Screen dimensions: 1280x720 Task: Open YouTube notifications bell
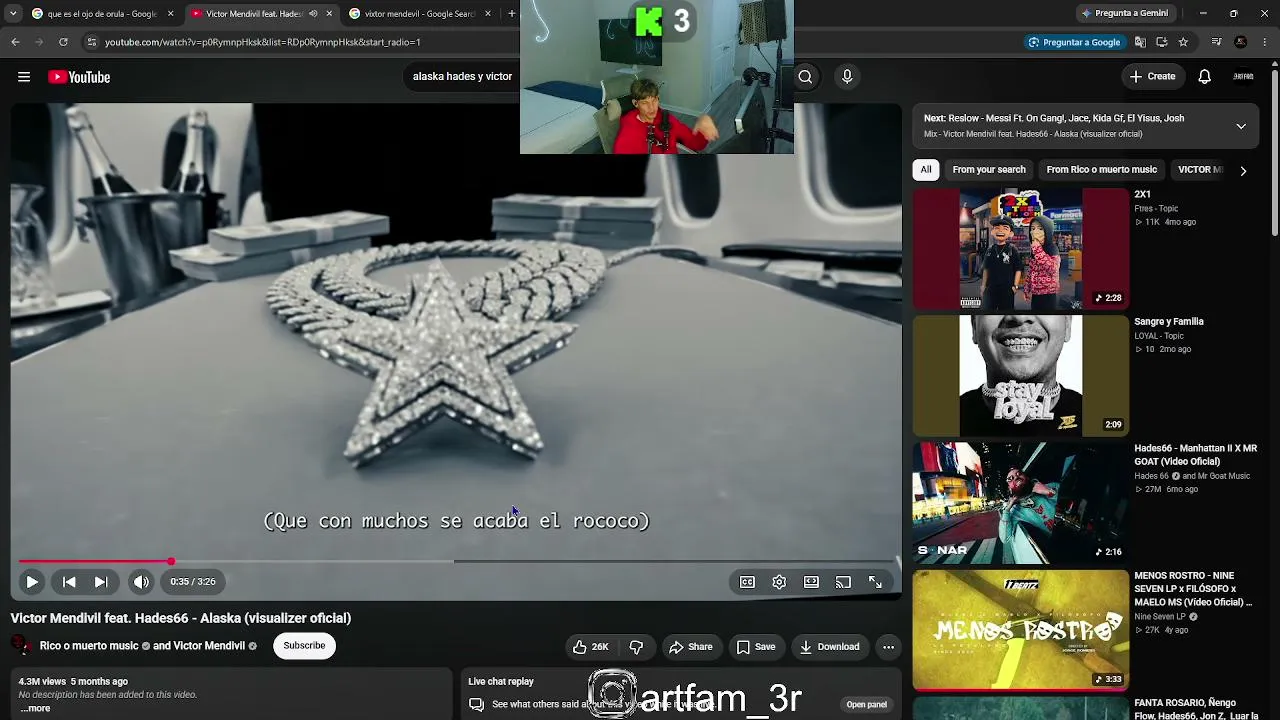pyautogui.click(x=1205, y=76)
